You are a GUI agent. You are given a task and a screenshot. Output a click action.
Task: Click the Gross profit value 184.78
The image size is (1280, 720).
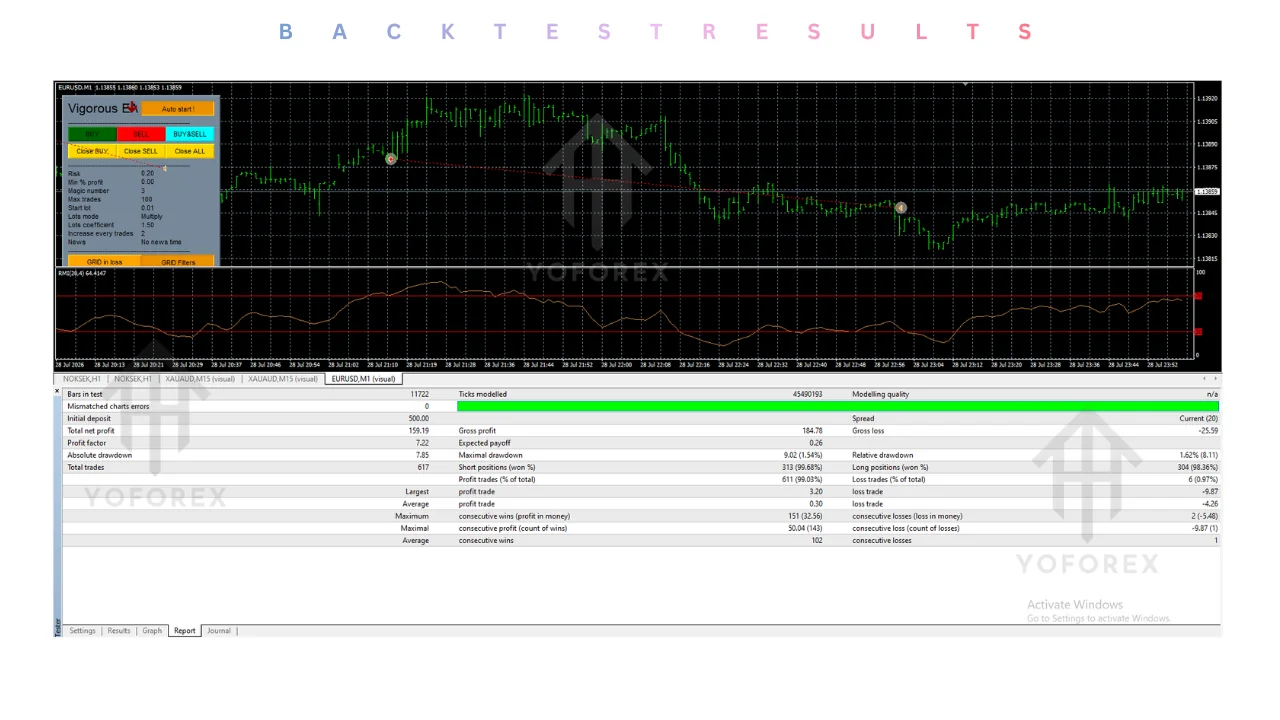[x=812, y=431]
